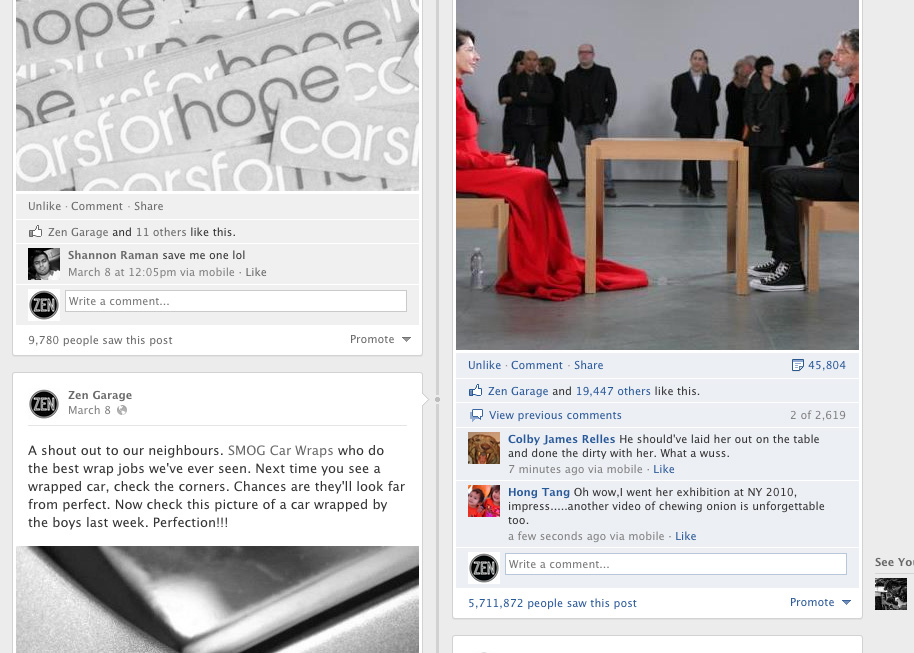
Task: Open the SMOG Car Wraps page link
Action: pos(280,451)
